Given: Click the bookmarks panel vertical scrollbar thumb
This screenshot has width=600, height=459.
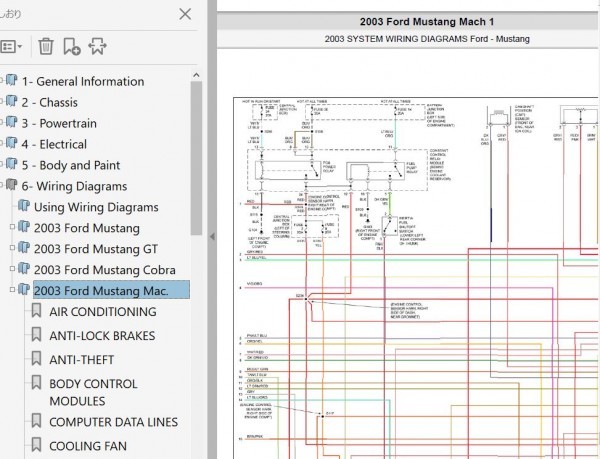Looking at the screenshot, I should point(196,158).
